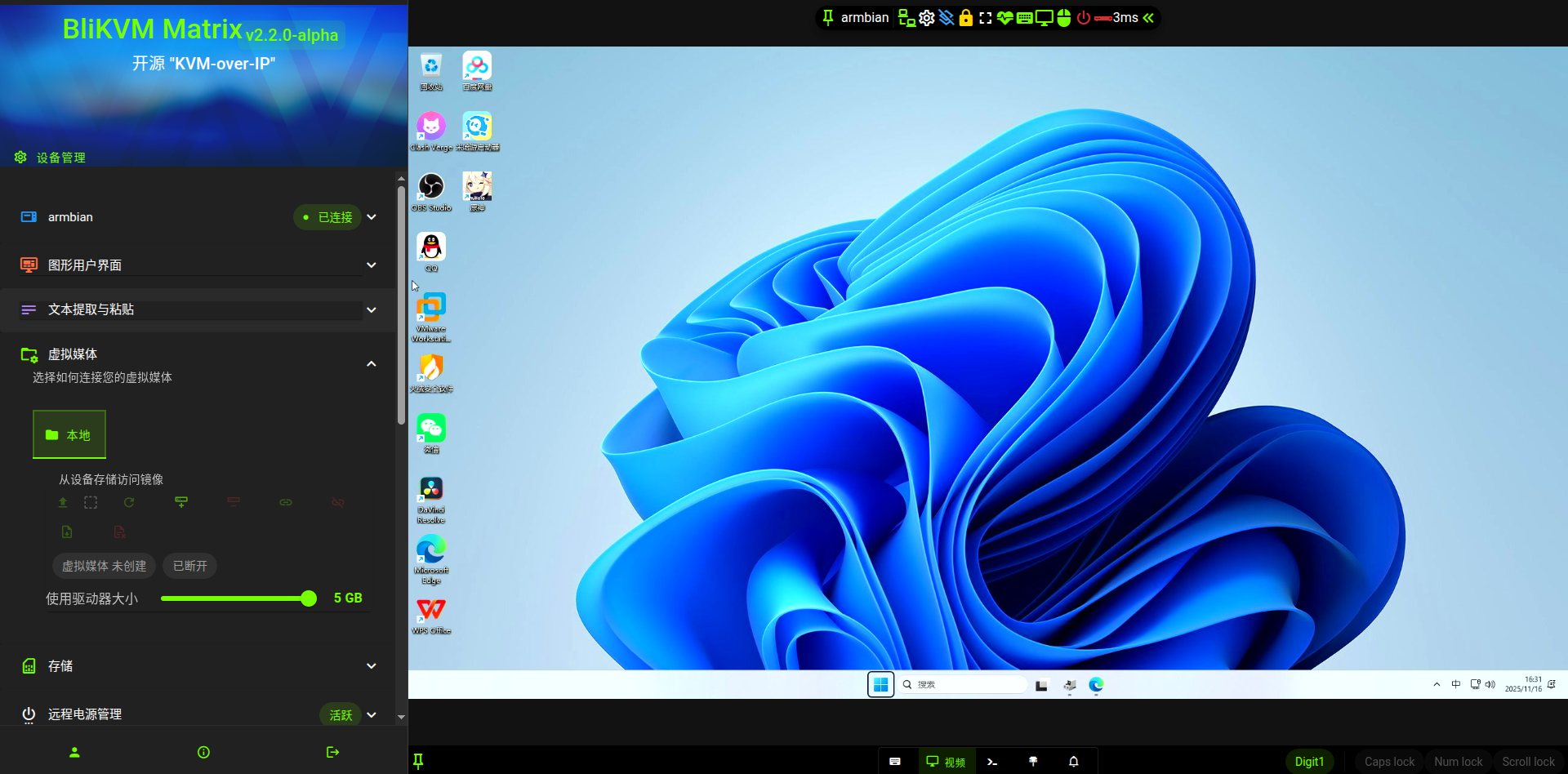Click the refresh icon in virtual media panel
Screen dimensions: 1568x774
click(x=129, y=502)
